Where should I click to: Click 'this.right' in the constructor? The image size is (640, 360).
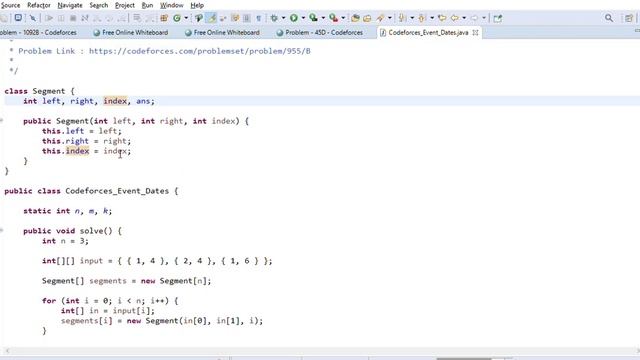[65, 141]
